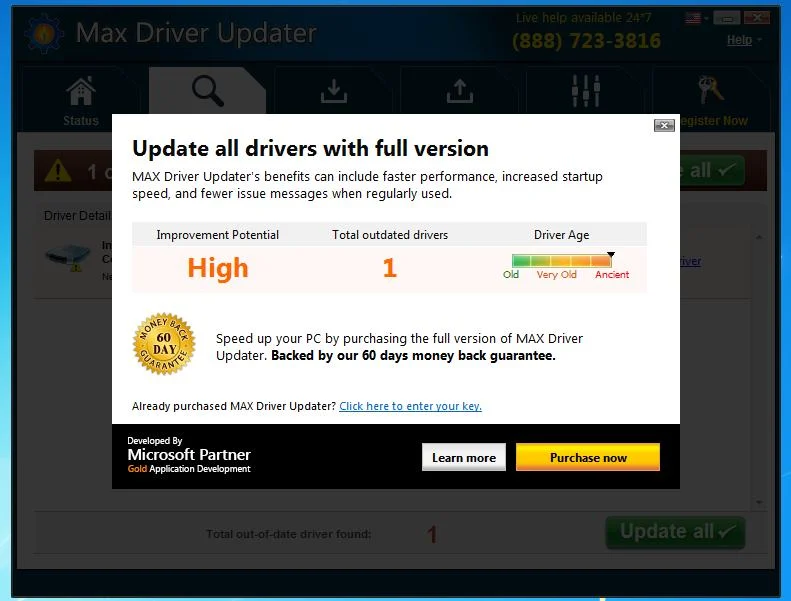Open the download arrow tab

pos(333,91)
